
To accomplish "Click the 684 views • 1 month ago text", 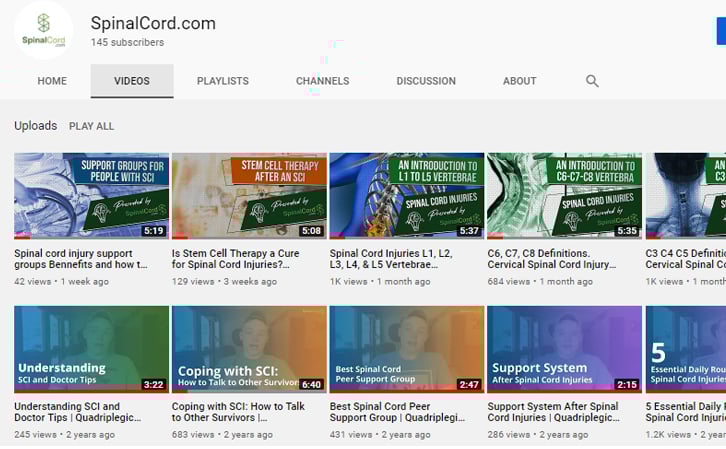I will pos(540,281).
